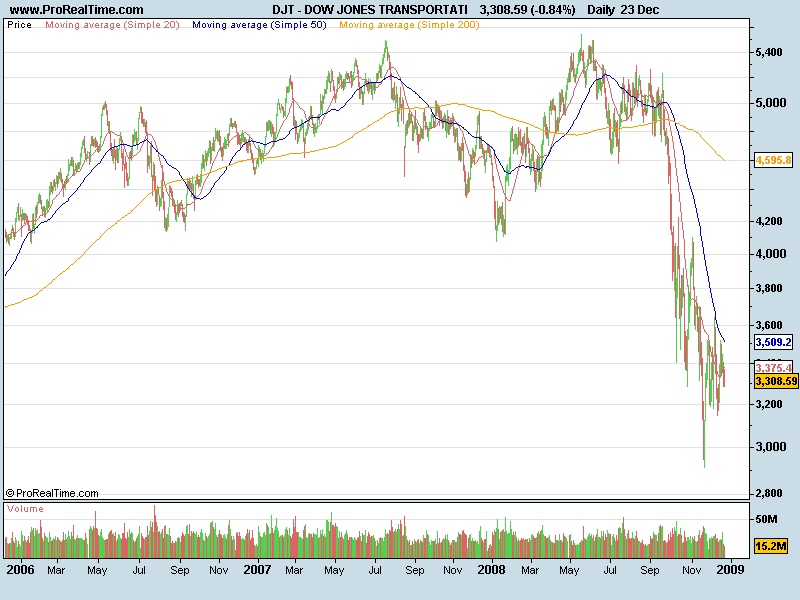Click the 5,400 price axis label

coord(768,52)
